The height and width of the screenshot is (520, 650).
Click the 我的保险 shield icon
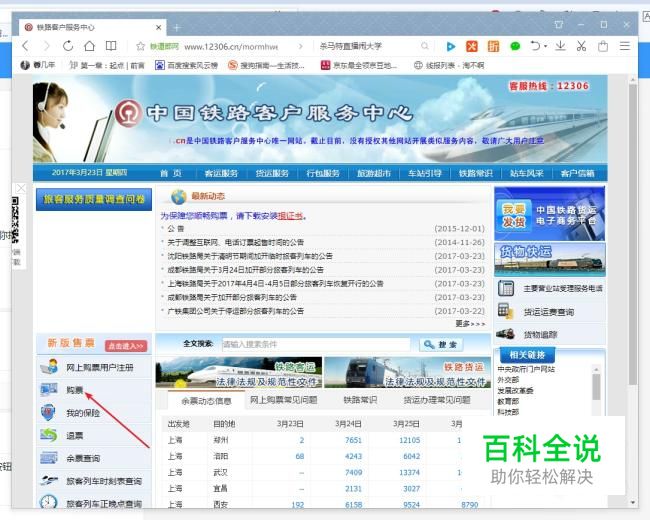point(49,413)
